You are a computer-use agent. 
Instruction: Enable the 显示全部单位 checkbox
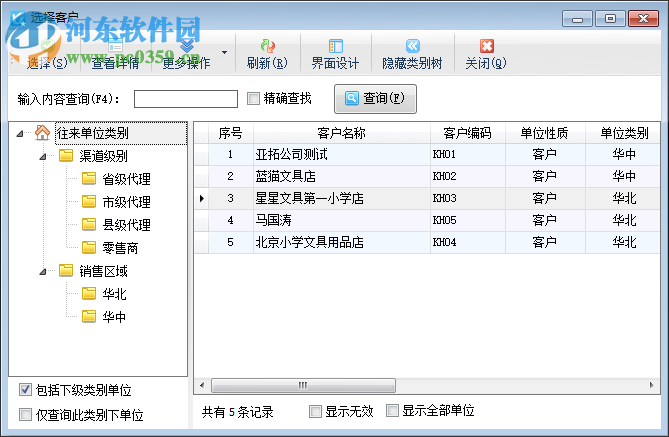[392, 411]
